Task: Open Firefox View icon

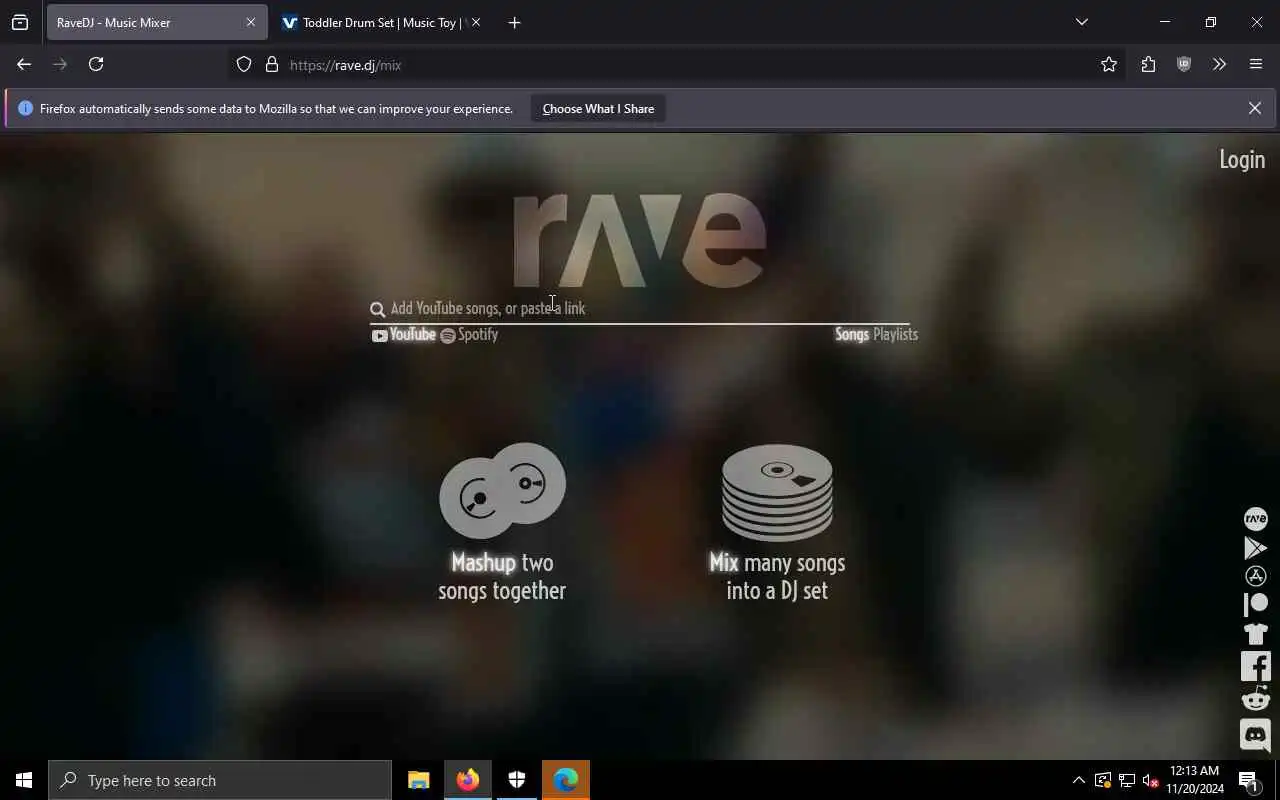Action: point(20,22)
